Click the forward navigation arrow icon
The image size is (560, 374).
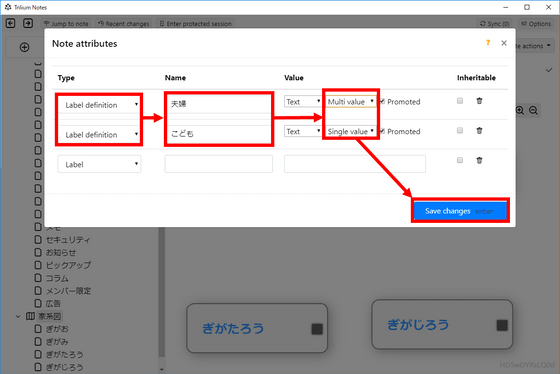coord(28,24)
